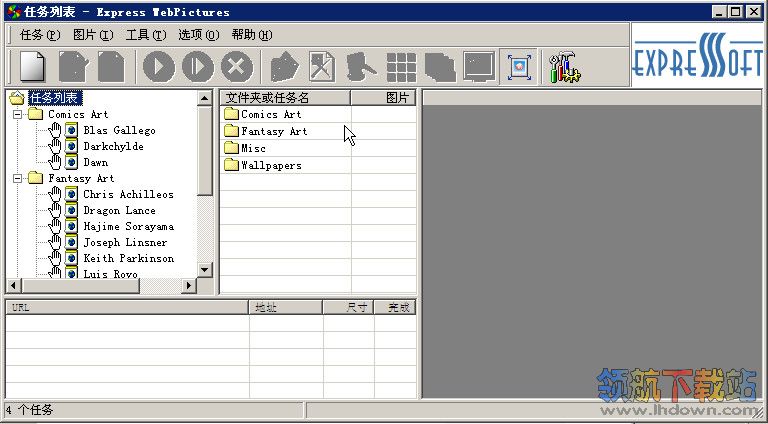
Task: Select the Chris Achilleos task
Action: [x=128, y=194]
